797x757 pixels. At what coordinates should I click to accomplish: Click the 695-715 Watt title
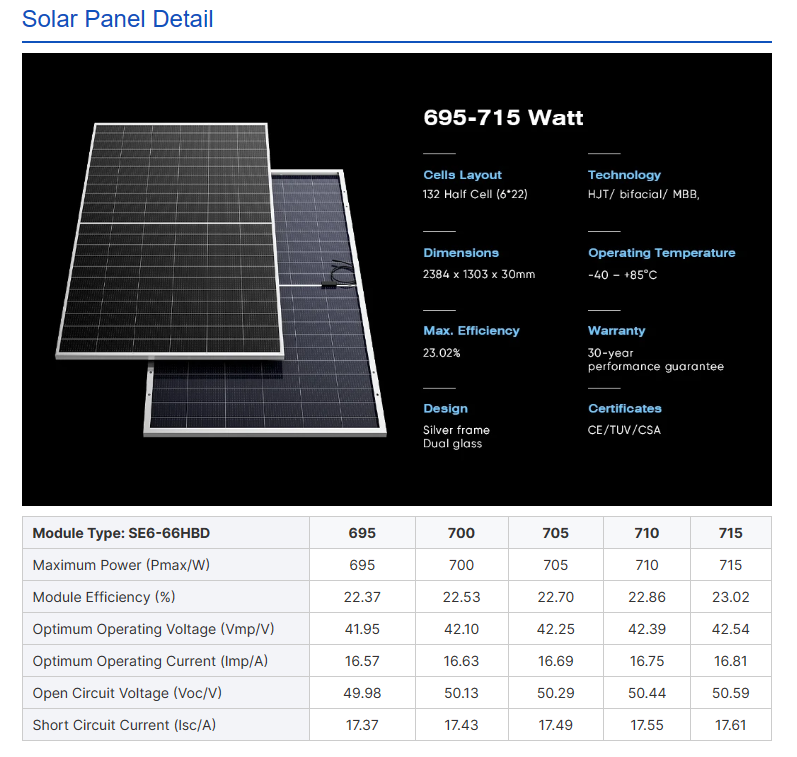point(503,117)
